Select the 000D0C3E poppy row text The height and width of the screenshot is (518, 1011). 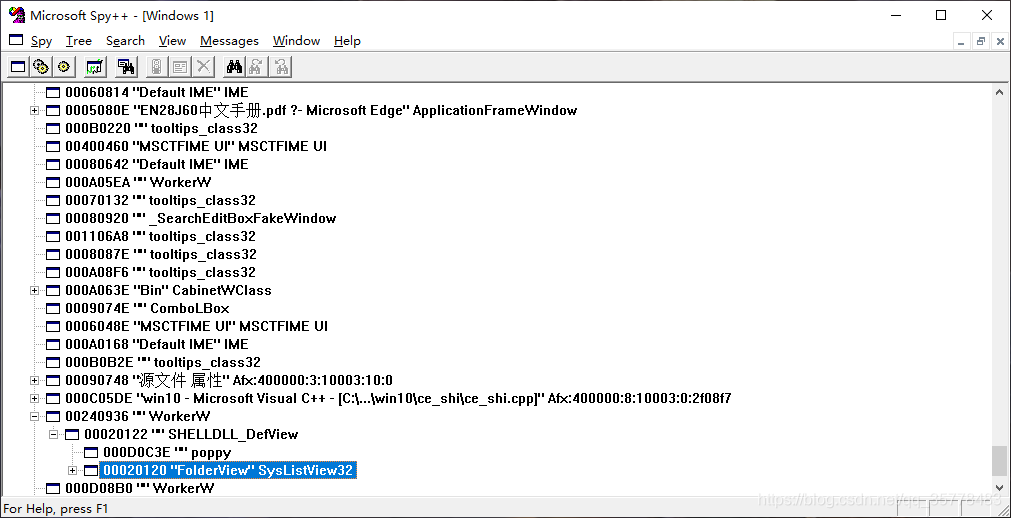(167, 452)
